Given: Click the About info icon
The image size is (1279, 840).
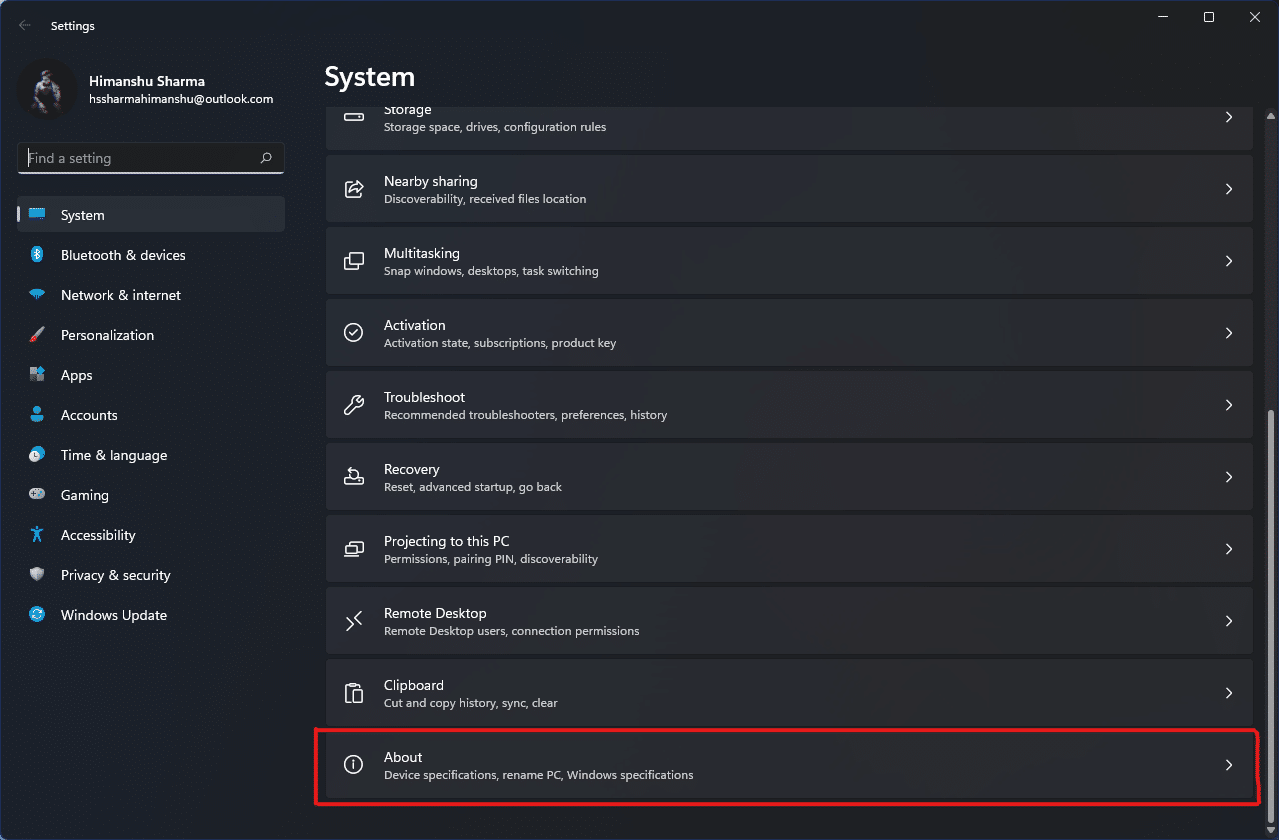Looking at the screenshot, I should (354, 765).
